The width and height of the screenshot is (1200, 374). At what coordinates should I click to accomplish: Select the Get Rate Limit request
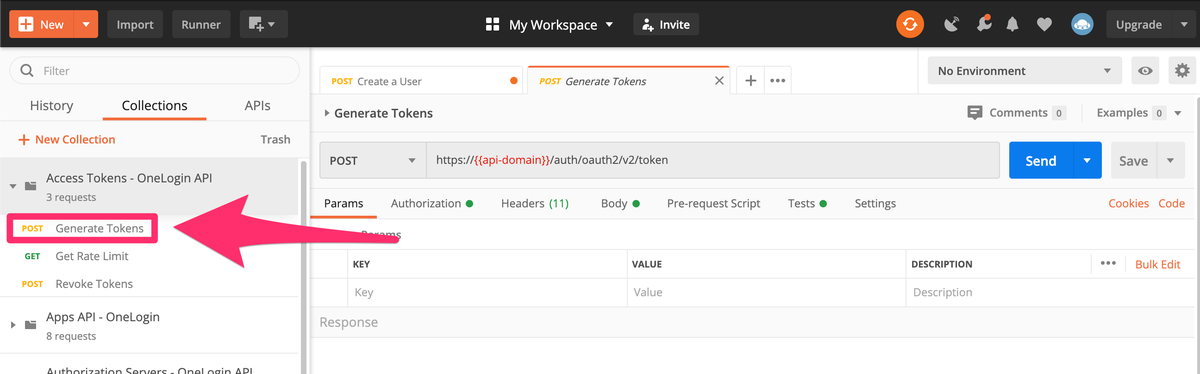coord(92,256)
